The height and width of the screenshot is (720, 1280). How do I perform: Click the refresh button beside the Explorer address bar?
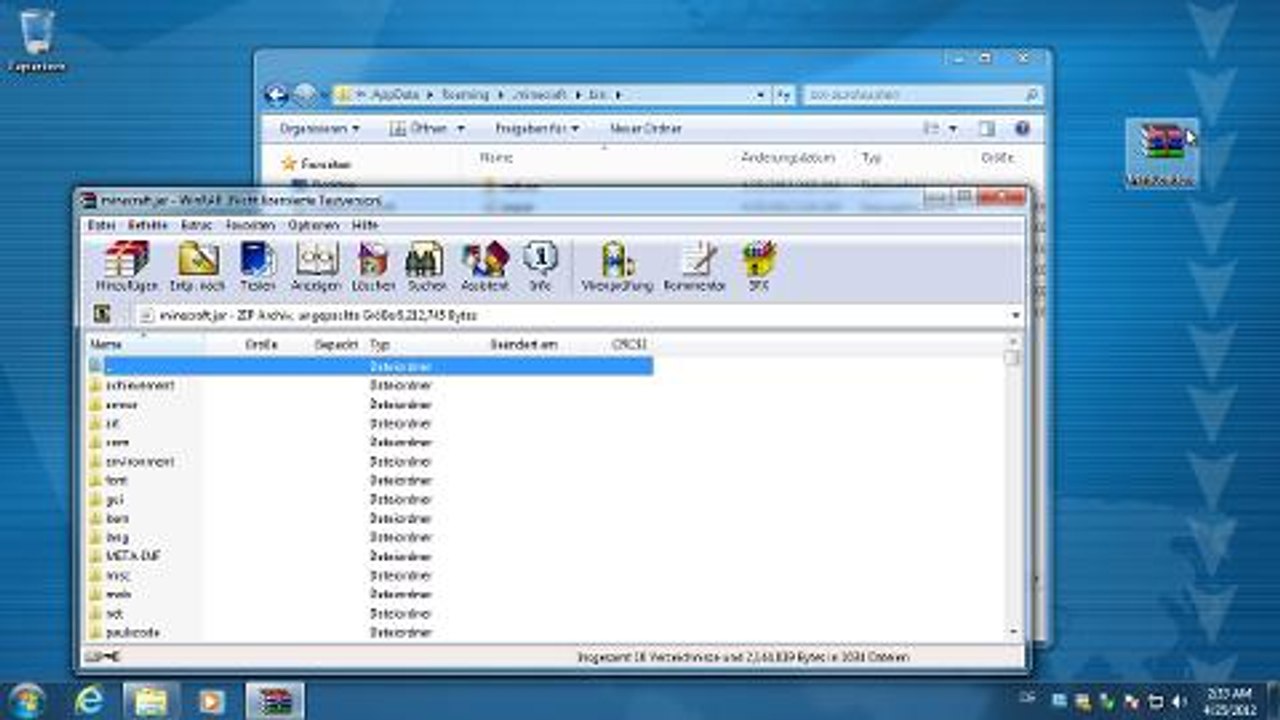785,94
